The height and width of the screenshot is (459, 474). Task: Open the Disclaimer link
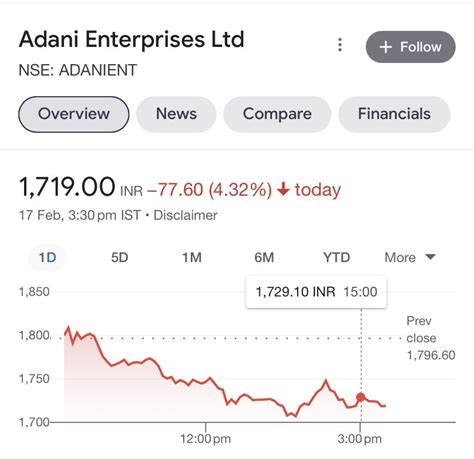pos(185,215)
